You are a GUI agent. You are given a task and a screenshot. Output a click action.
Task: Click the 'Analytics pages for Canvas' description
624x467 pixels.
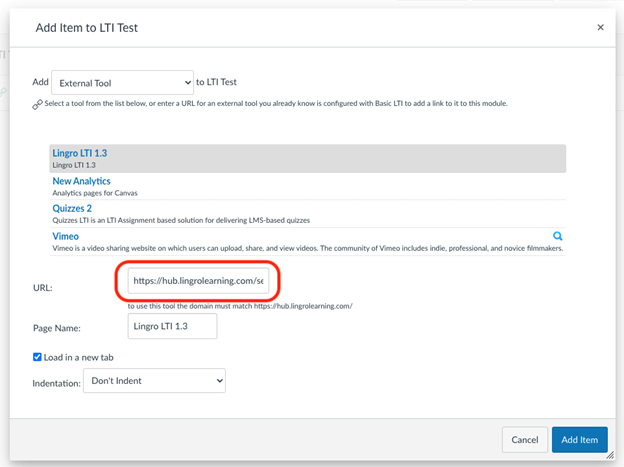point(95,193)
